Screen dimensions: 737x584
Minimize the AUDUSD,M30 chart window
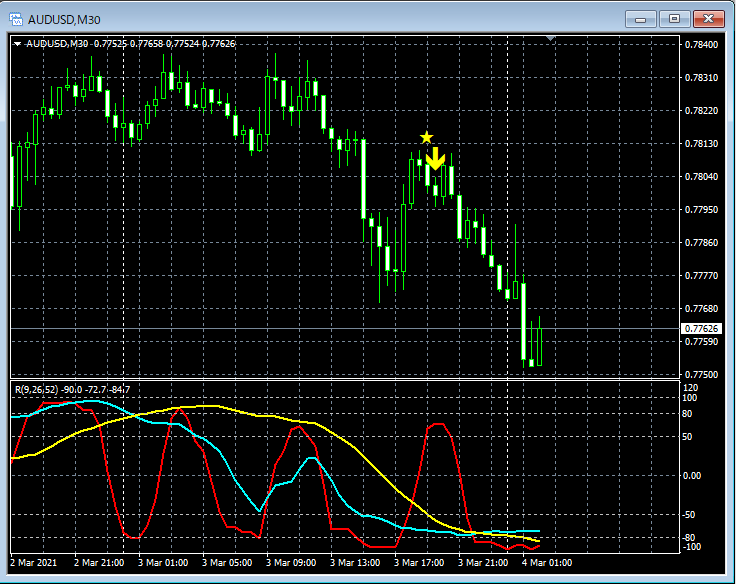tap(639, 19)
